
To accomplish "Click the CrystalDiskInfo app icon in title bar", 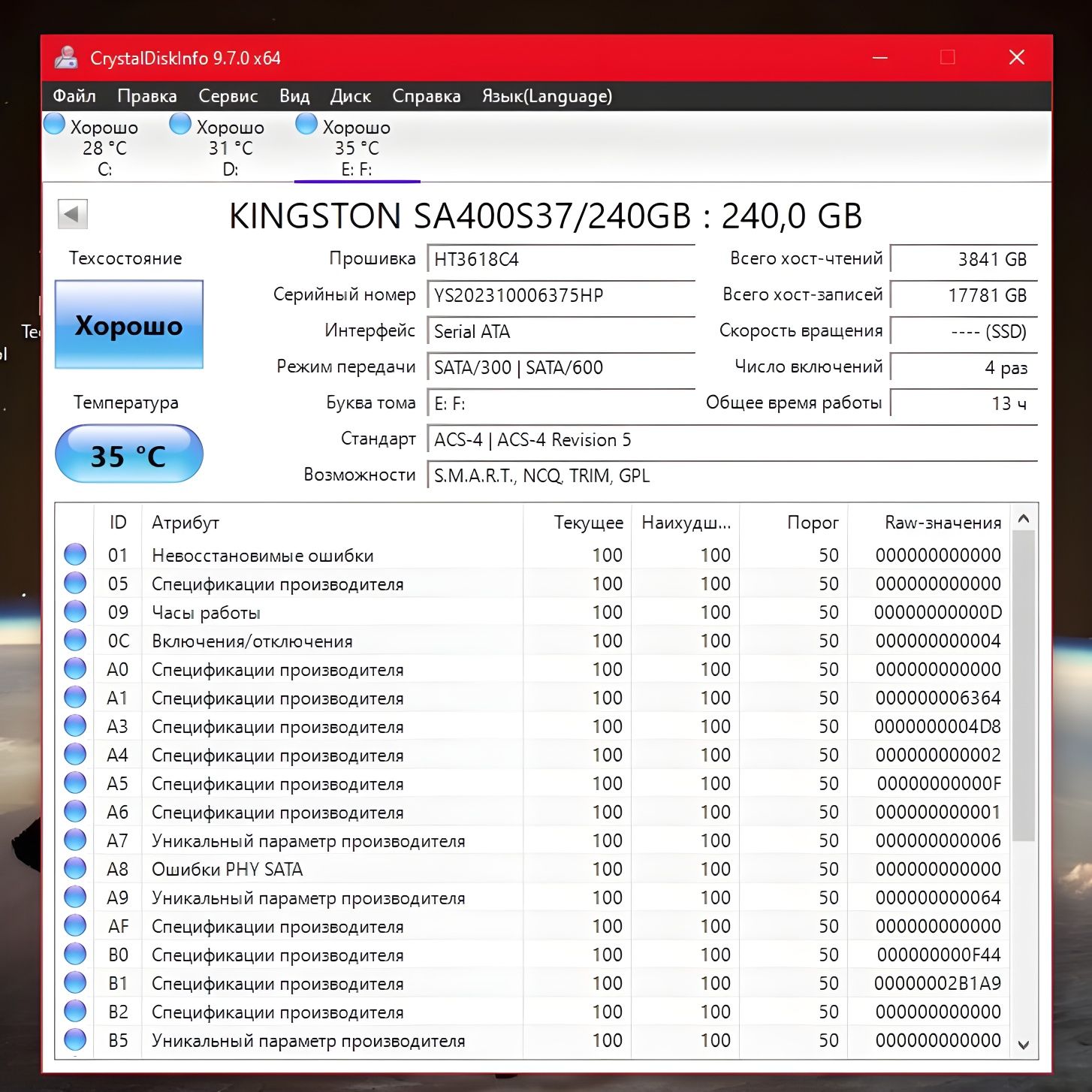I will [x=66, y=58].
